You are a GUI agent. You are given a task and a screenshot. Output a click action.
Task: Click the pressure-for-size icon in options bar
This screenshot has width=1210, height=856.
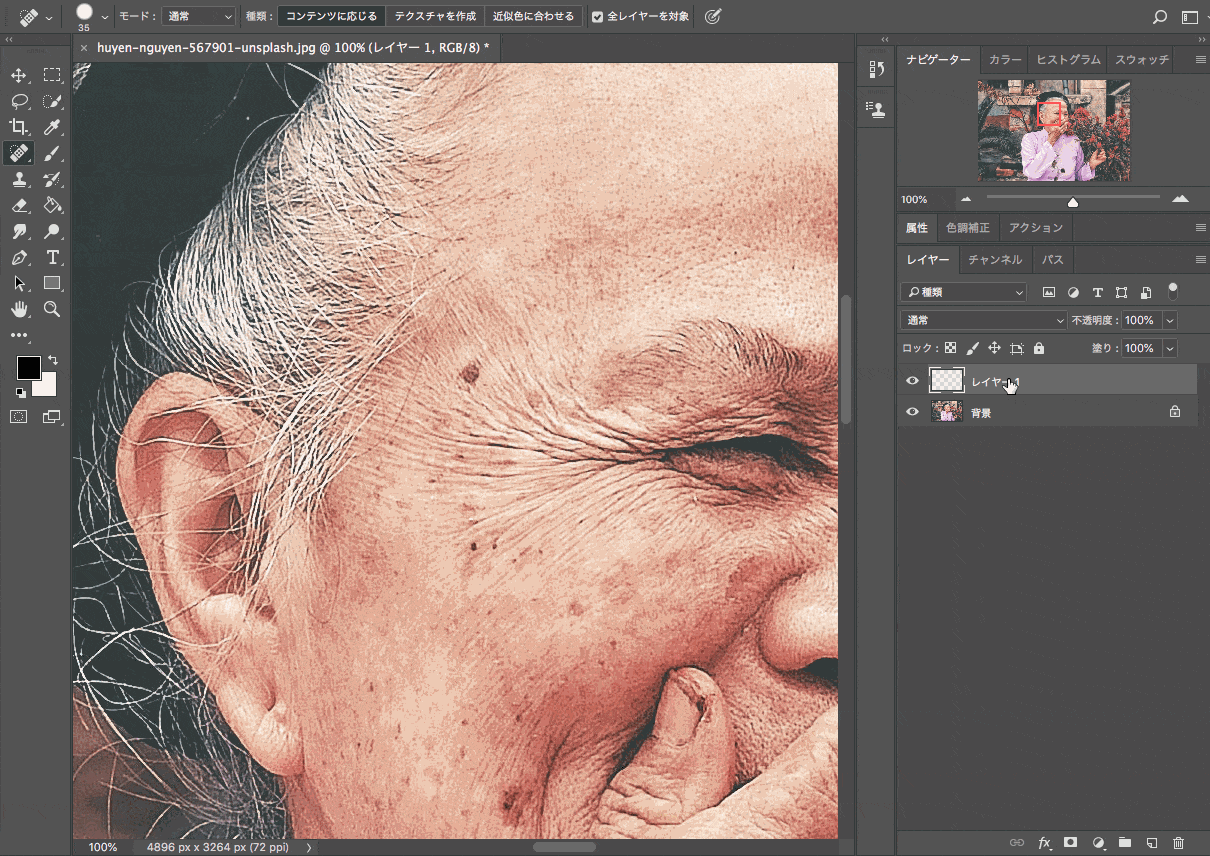713,16
